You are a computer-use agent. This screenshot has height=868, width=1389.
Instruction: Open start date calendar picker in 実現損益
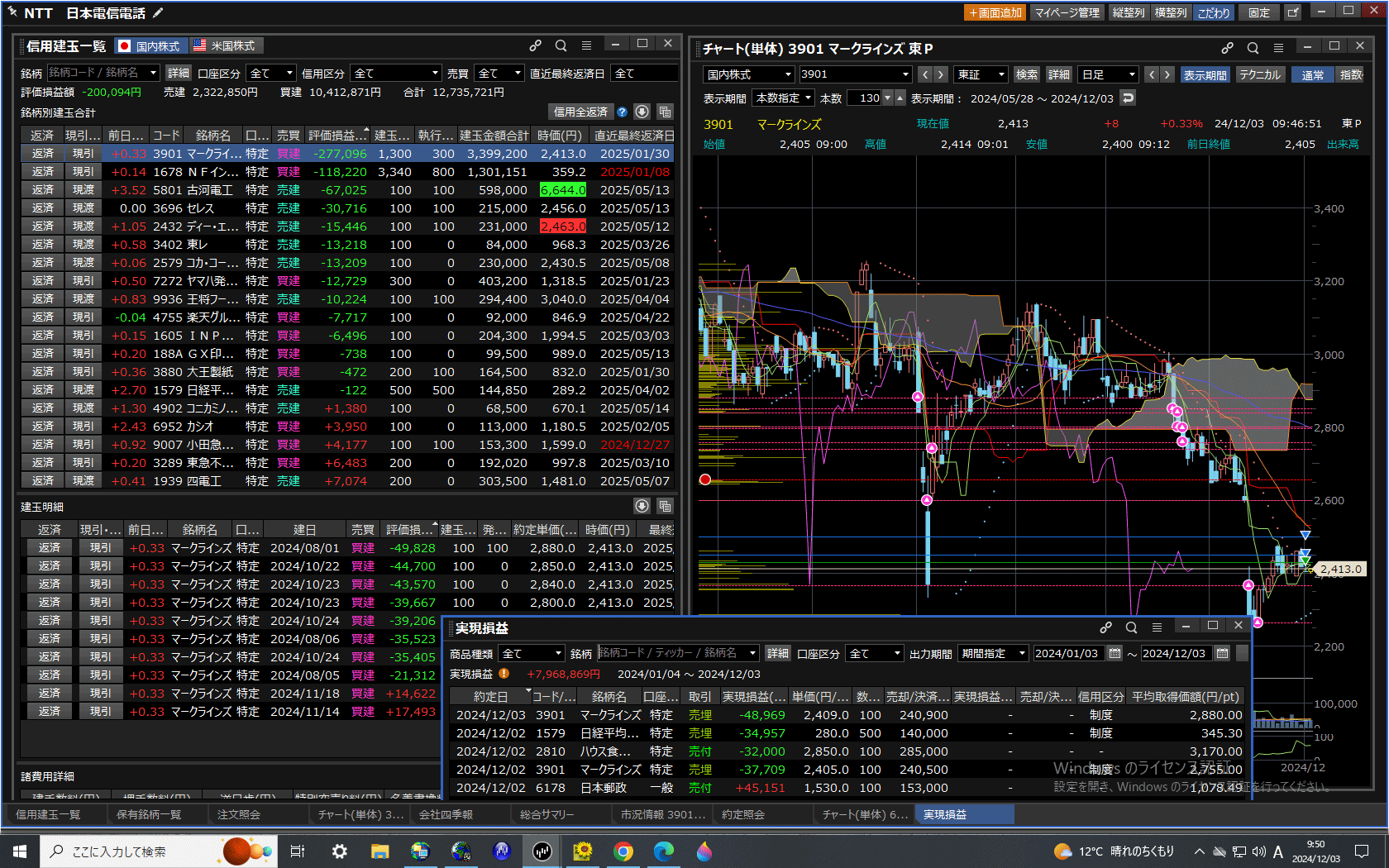pyautogui.click(x=1115, y=653)
